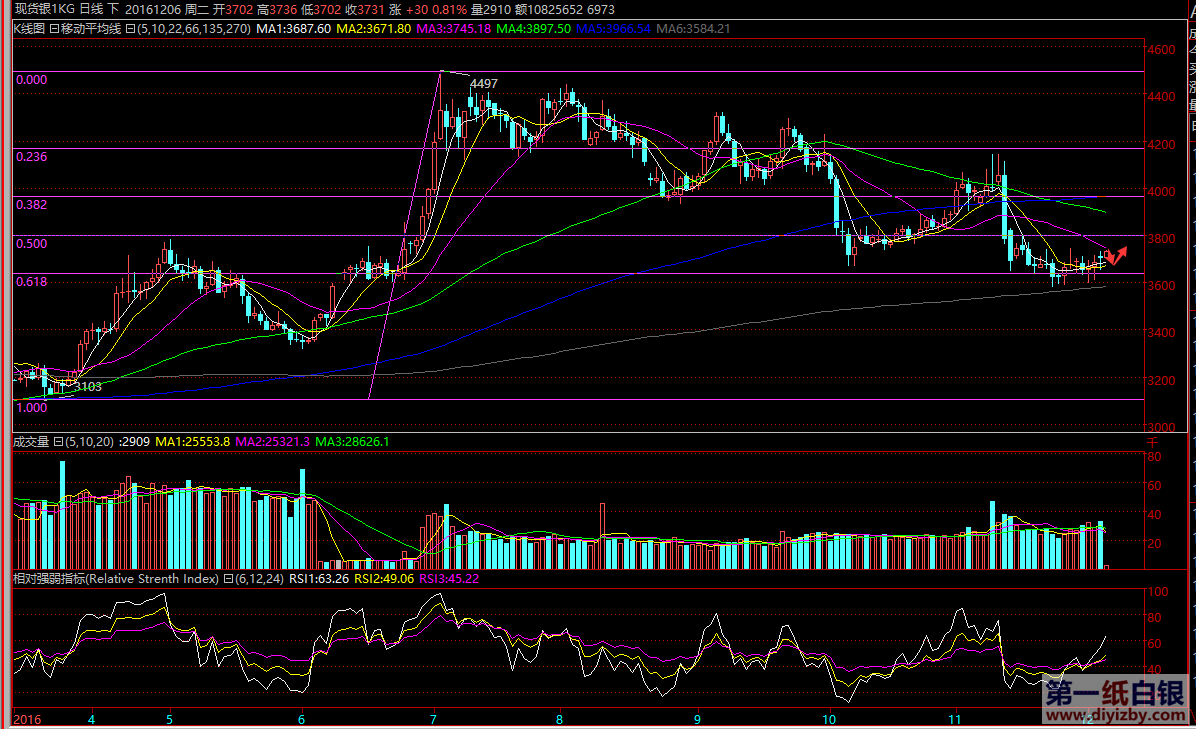Click the MA1:3687.60 legend value

(293, 29)
